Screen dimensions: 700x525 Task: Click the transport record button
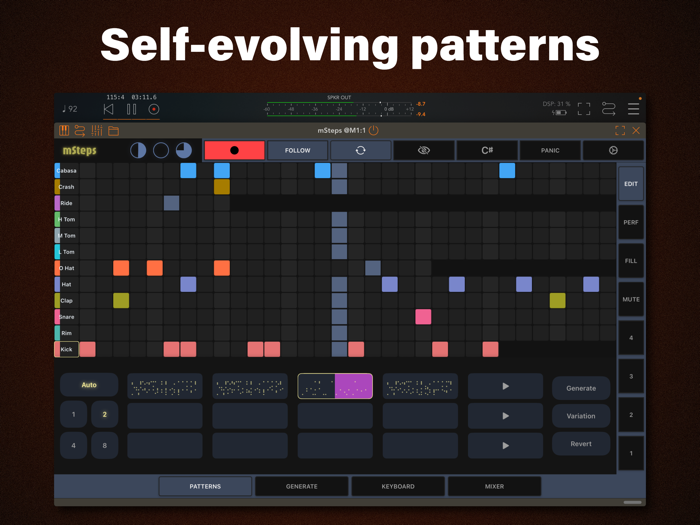(x=154, y=109)
